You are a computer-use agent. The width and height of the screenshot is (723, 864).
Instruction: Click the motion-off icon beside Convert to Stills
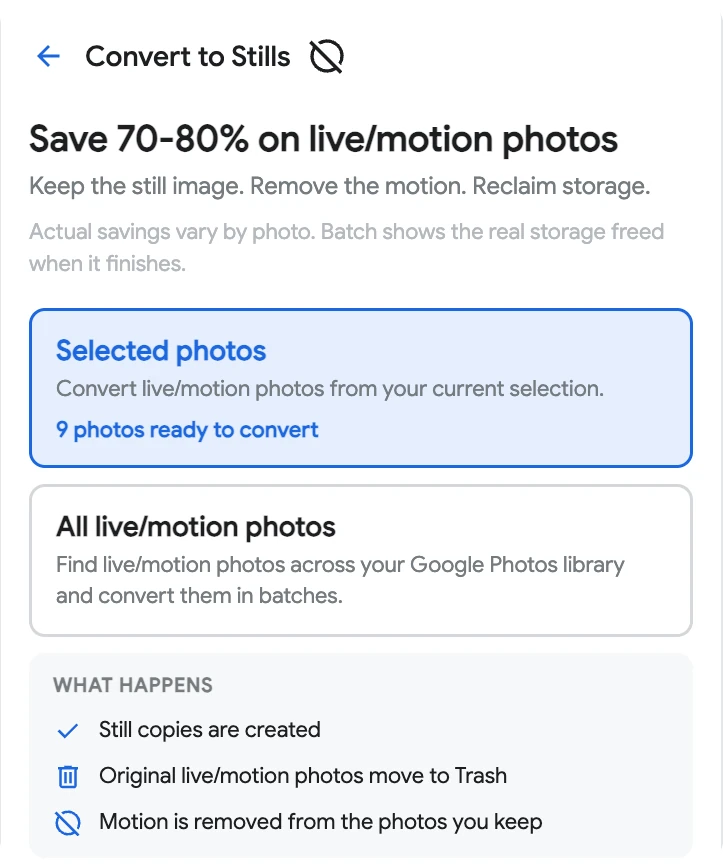tap(327, 56)
